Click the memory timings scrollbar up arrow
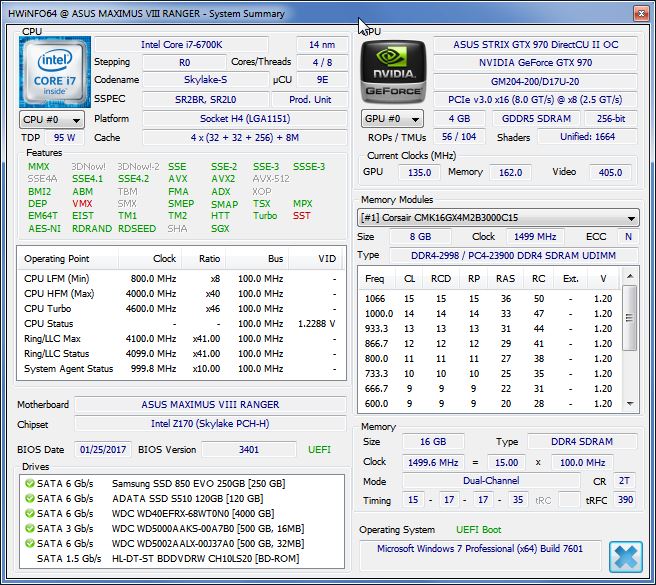Viewport: 656px width, 585px height. tap(630, 276)
